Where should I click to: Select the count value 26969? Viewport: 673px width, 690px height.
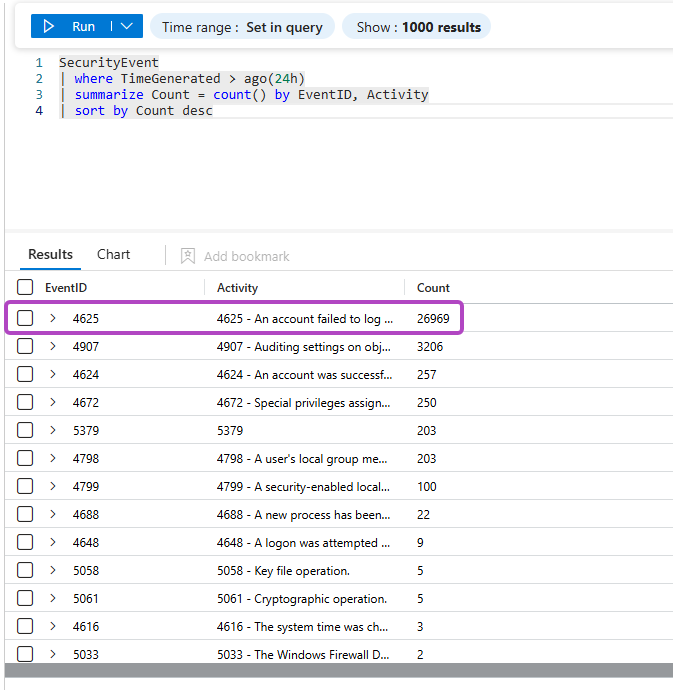coord(433,319)
